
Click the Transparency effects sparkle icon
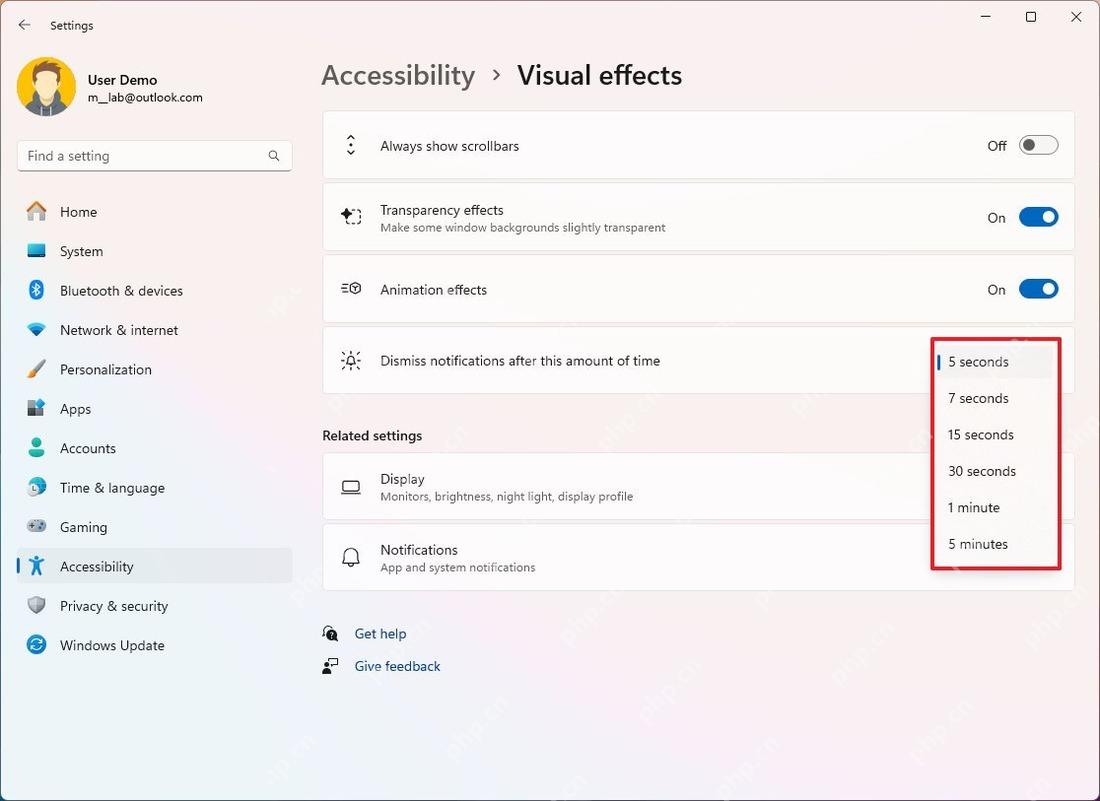click(x=351, y=217)
